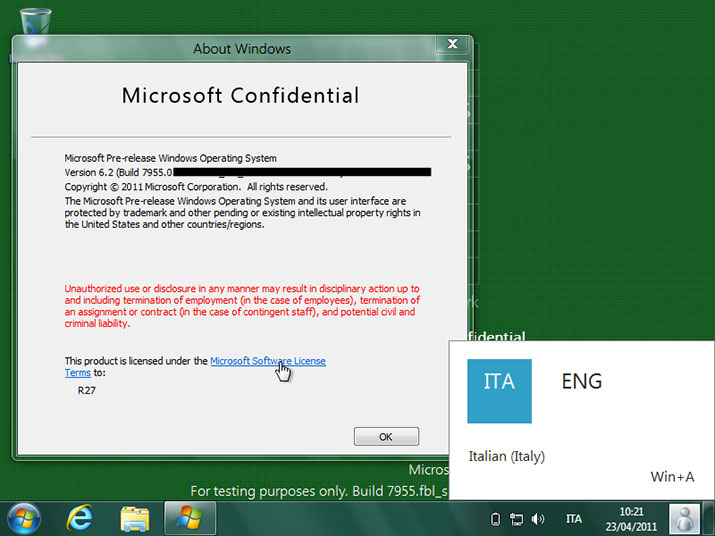The height and width of the screenshot is (536, 715).
Task: Click the device tray icon beside the network icon
Action: point(496,519)
